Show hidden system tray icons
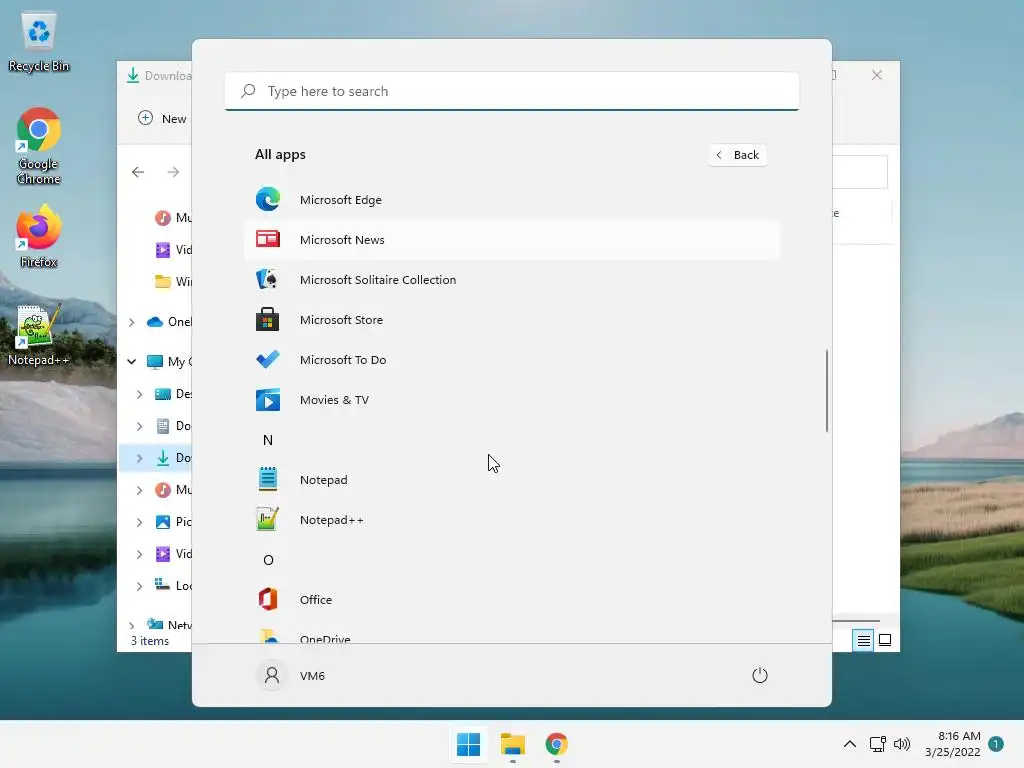Image resolution: width=1024 pixels, height=768 pixels. tap(850, 744)
